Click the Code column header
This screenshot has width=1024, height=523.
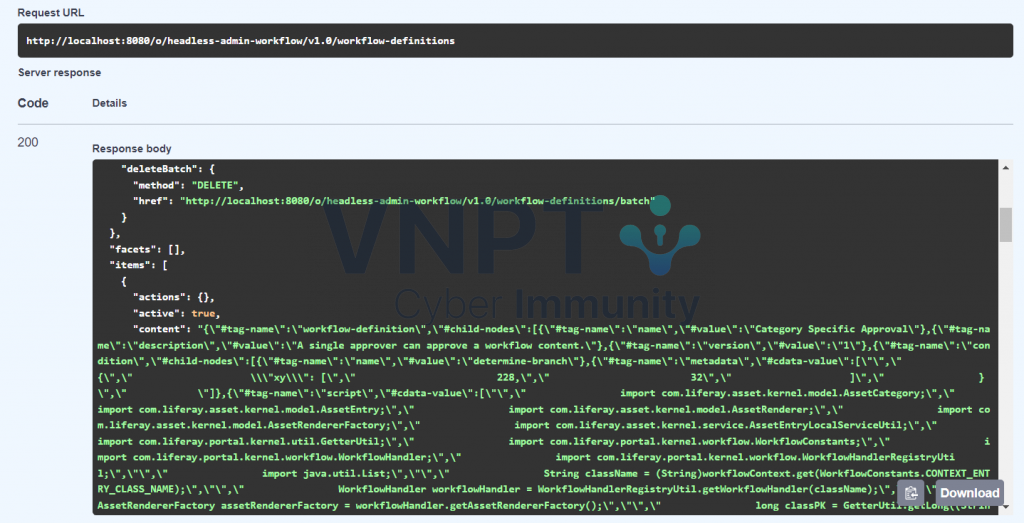32,103
